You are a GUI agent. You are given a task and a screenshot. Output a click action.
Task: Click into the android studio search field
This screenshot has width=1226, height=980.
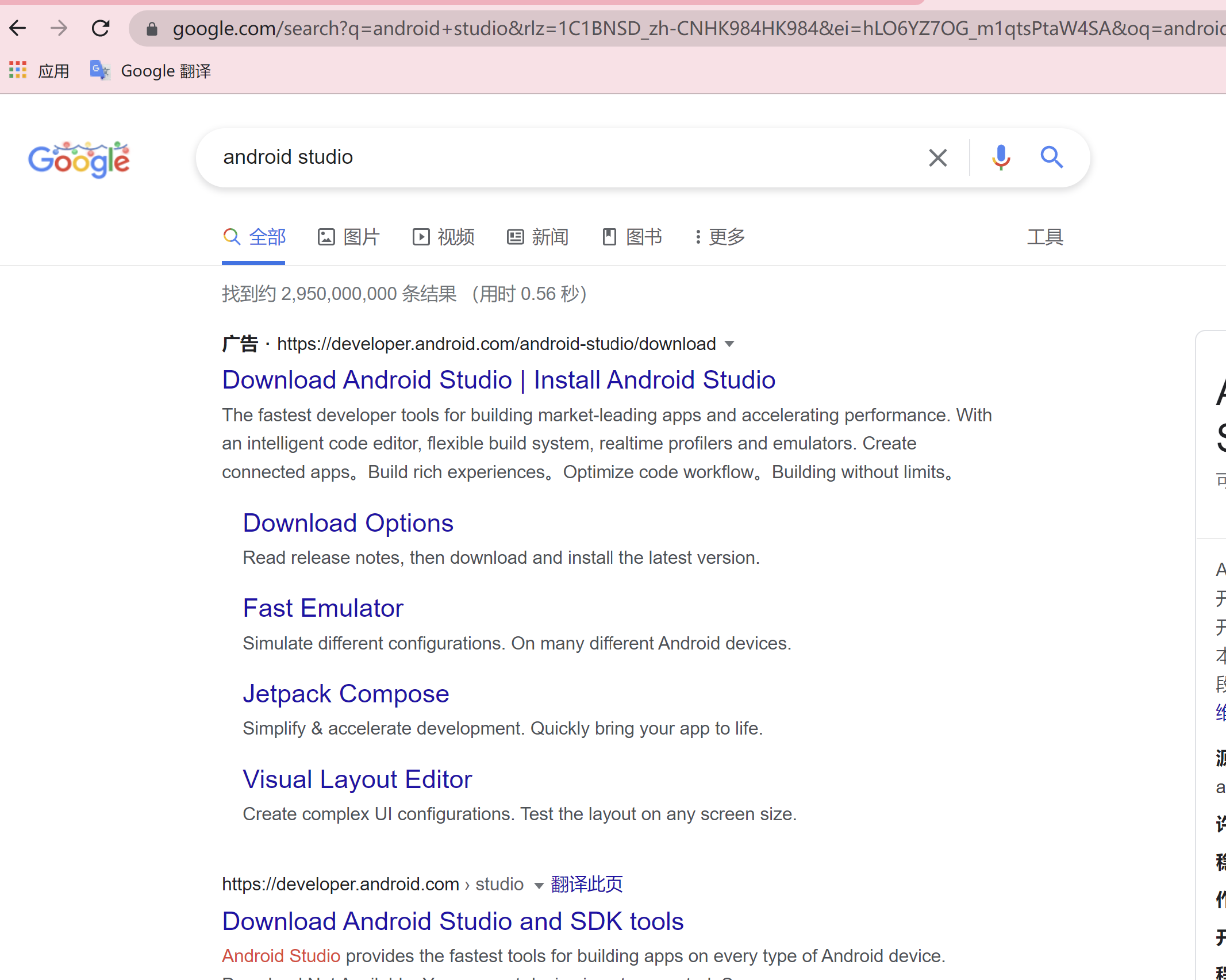pyautogui.click(x=563, y=157)
